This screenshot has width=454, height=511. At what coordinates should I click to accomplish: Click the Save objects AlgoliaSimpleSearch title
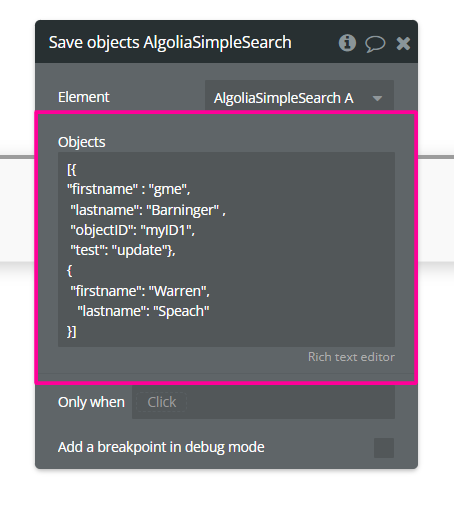tap(170, 43)
